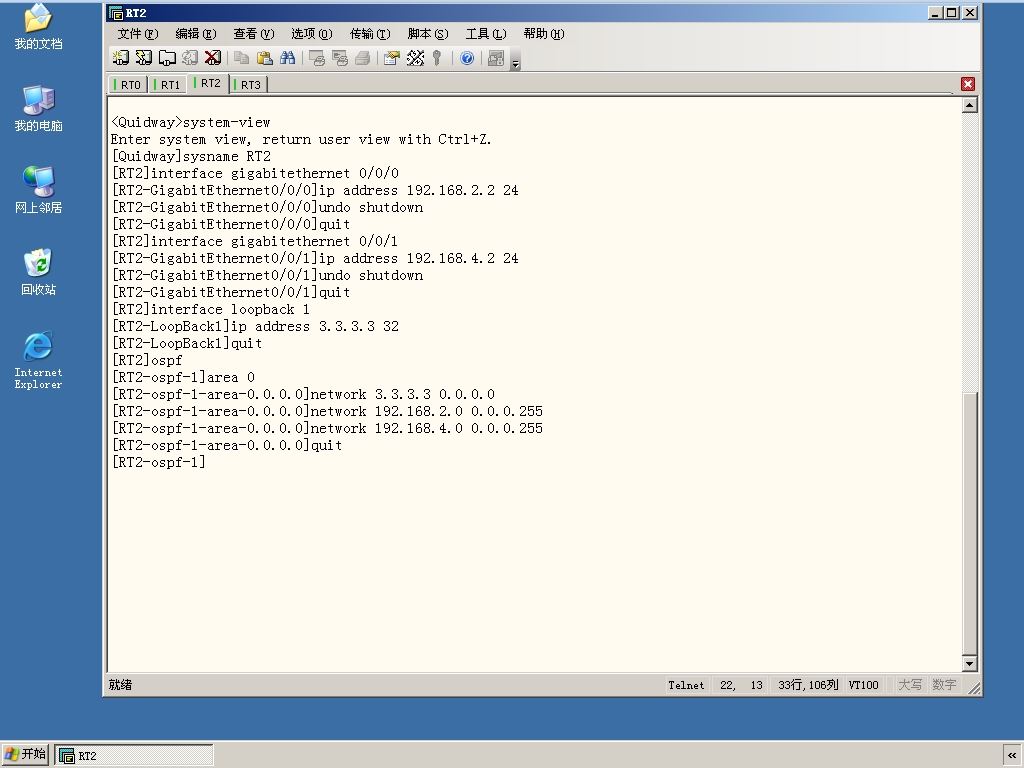The image size is (1024, 768).
Task: Click the 开始 Start button
Action: (x=25, y=754)
